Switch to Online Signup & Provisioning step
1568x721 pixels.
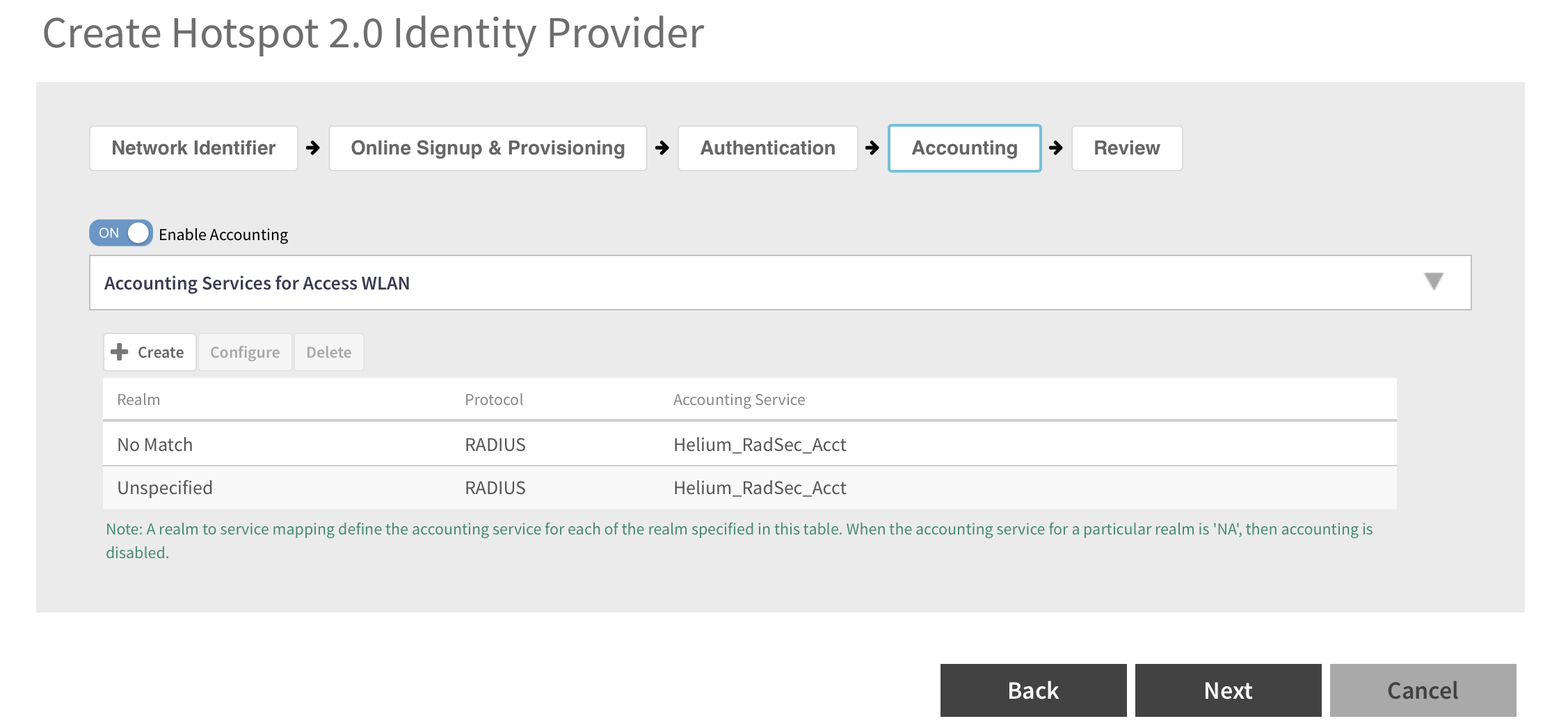[488, 148]
